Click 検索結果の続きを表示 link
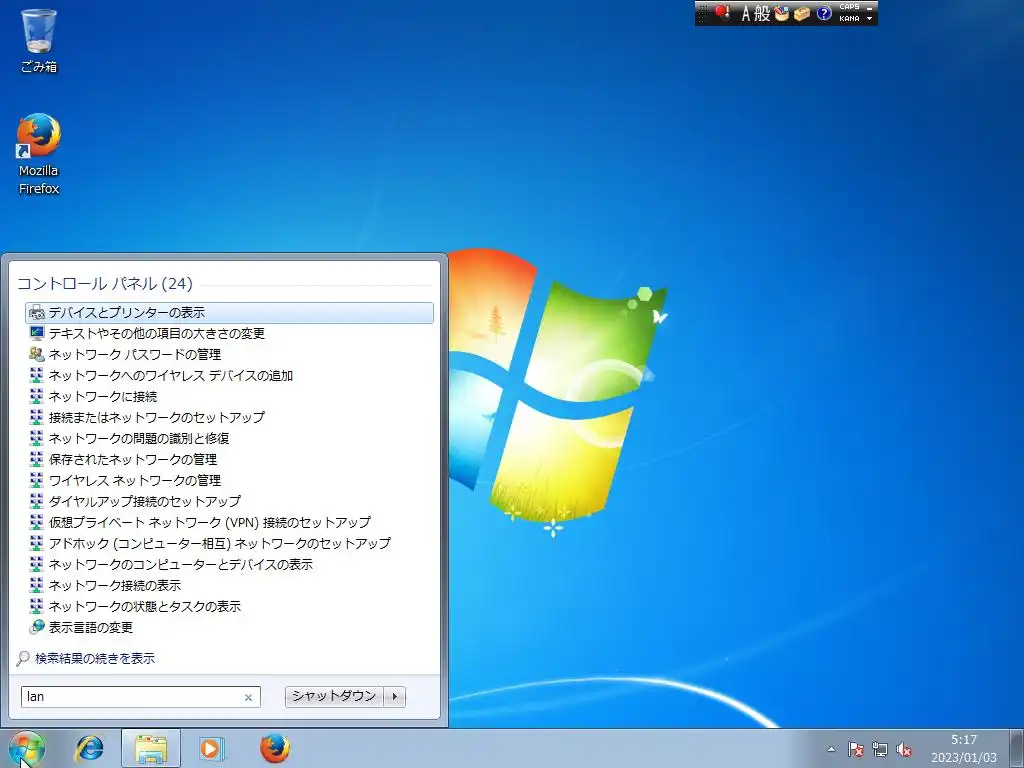 click(95, 658)
